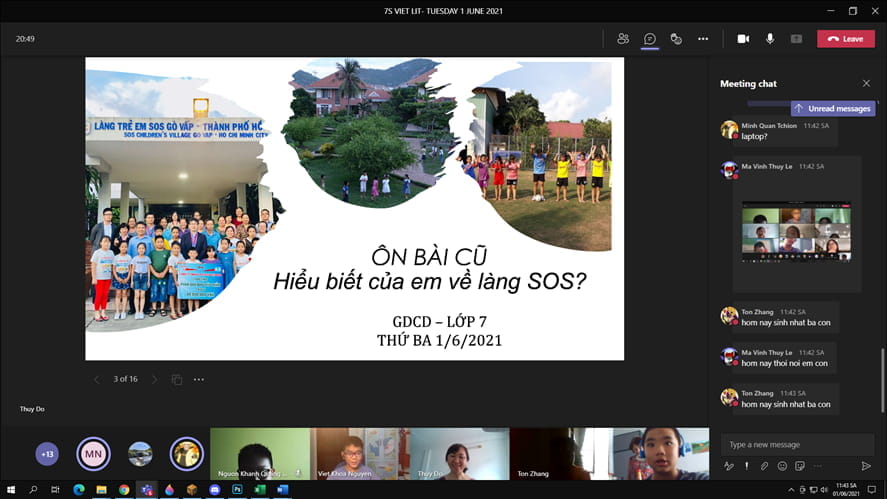The width and height of the screenshot is (887, 499).
Task: Set message delivery options (exclamation icon)
Action: [x=747, y=466]
